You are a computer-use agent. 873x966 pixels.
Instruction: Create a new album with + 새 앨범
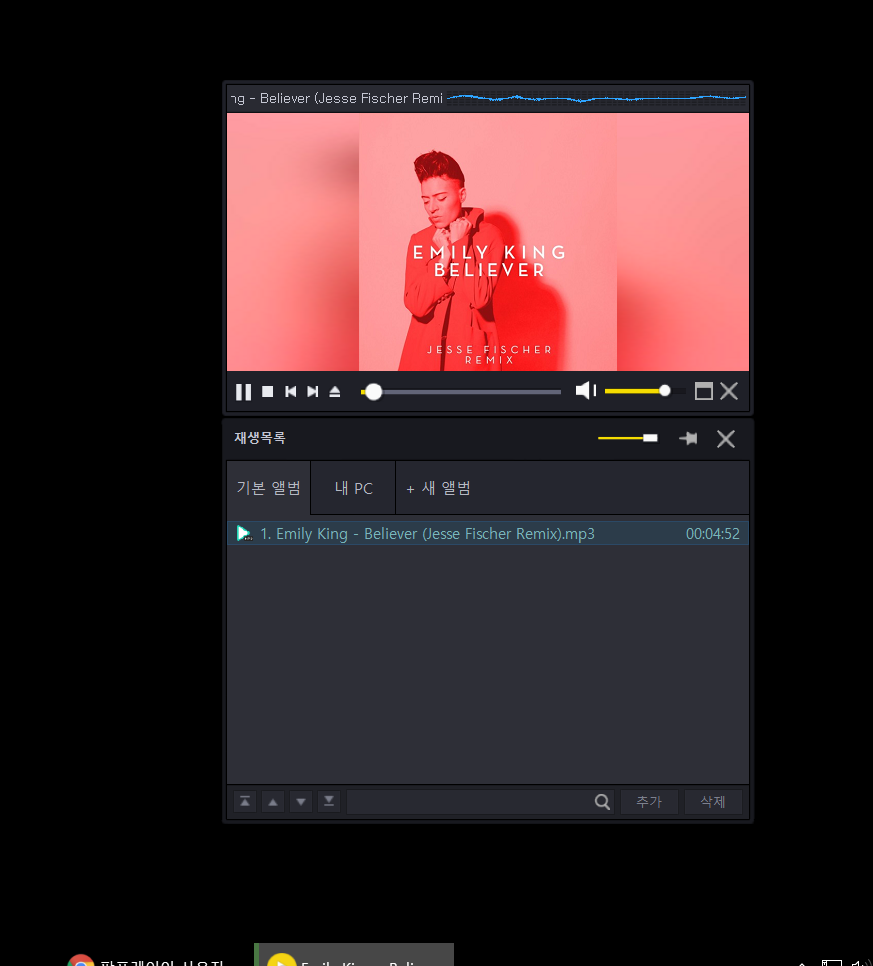(439, 488)
